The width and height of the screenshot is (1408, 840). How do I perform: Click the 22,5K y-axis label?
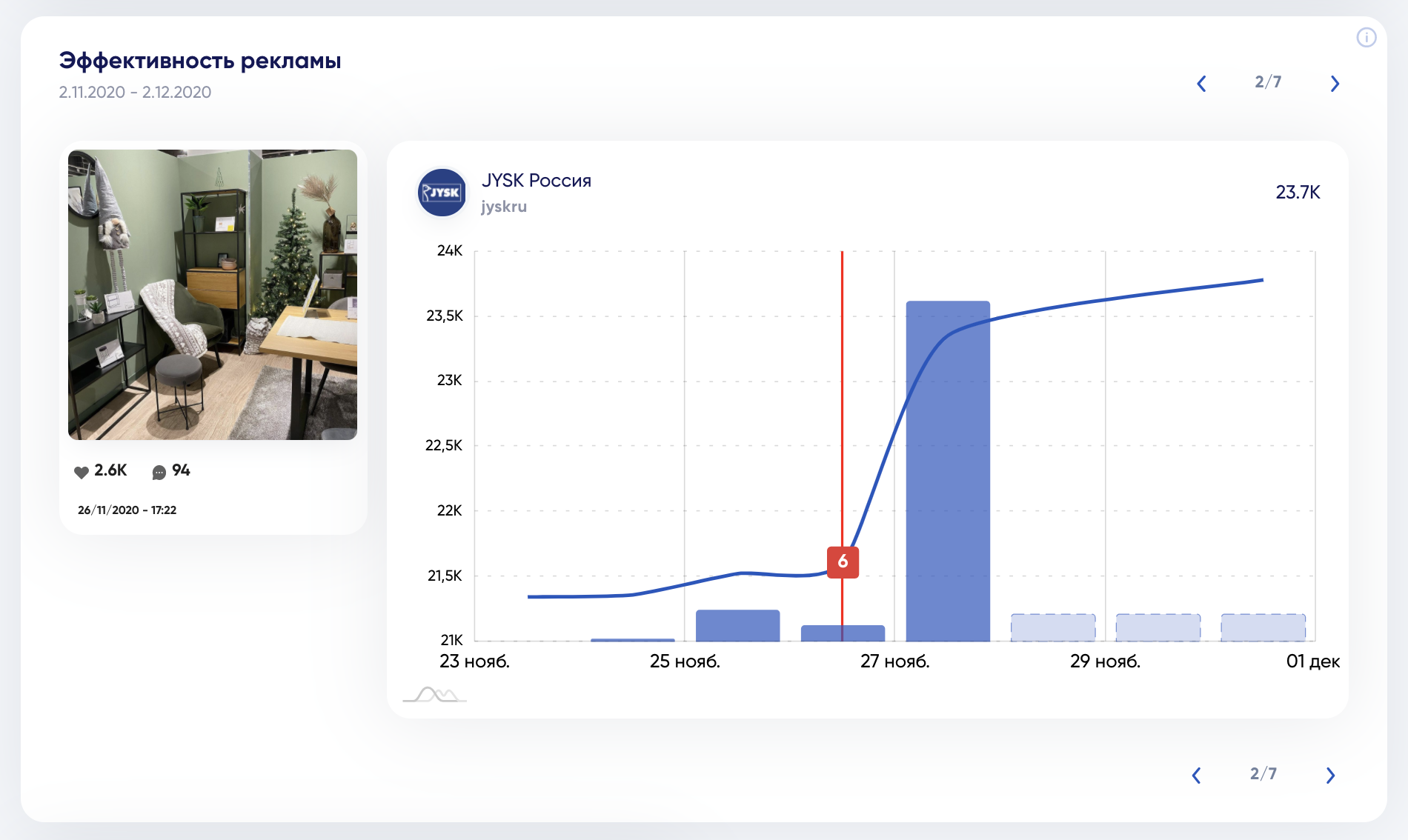(x=444, y=445)
